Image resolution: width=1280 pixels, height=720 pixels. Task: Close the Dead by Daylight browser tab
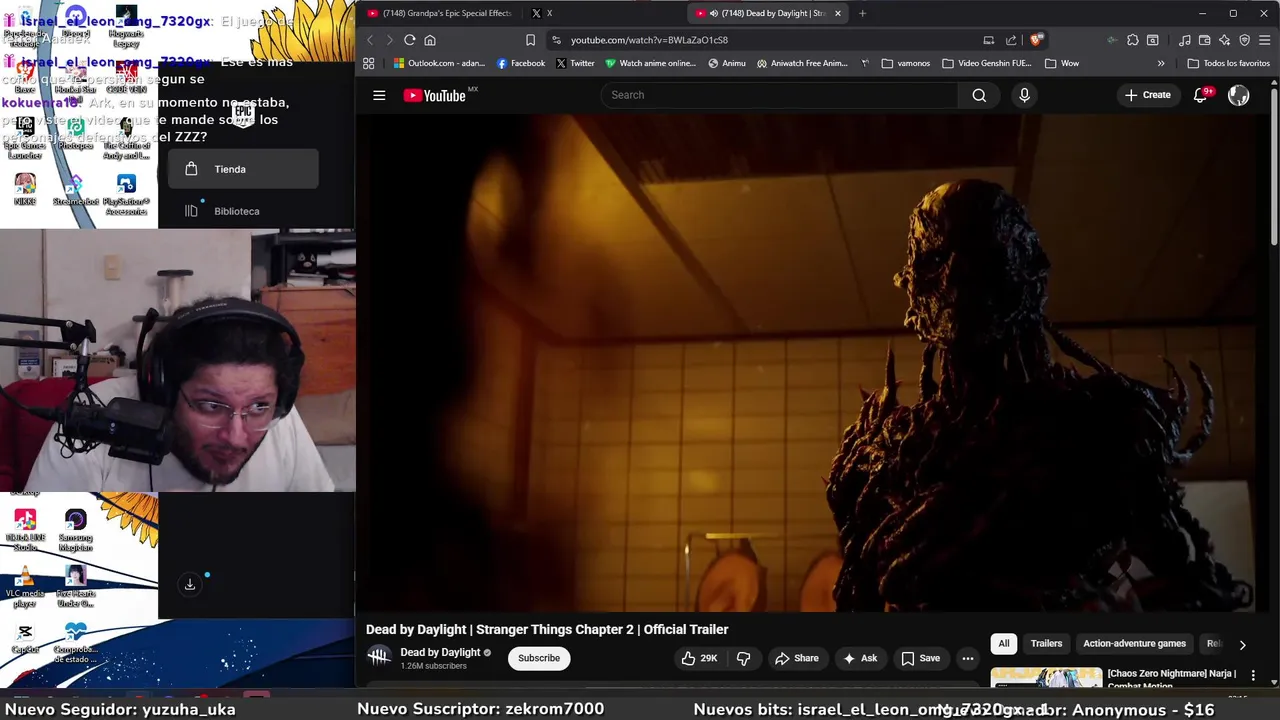[x=838, y=13]
